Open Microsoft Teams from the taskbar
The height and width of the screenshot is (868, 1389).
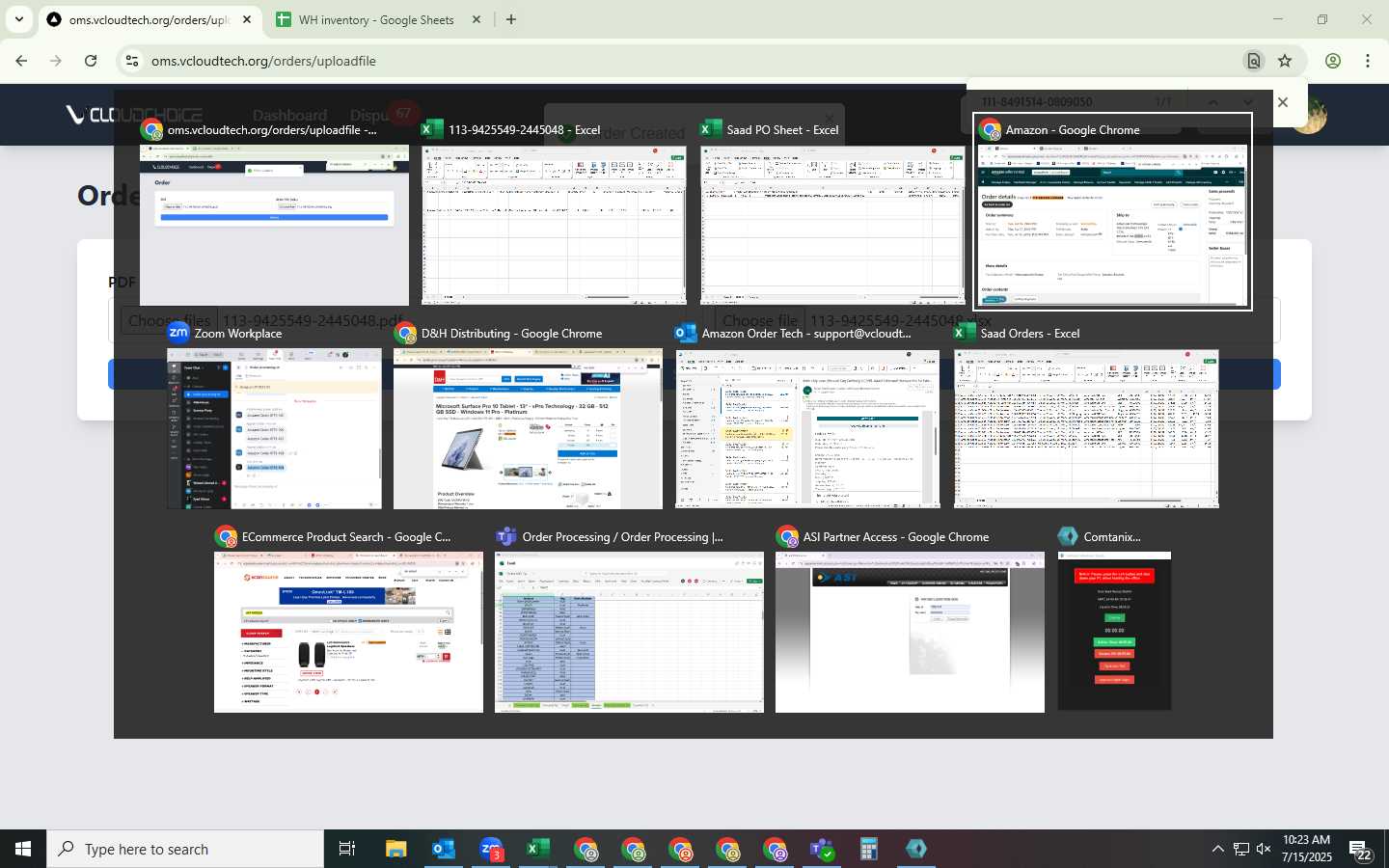point(822,849)
